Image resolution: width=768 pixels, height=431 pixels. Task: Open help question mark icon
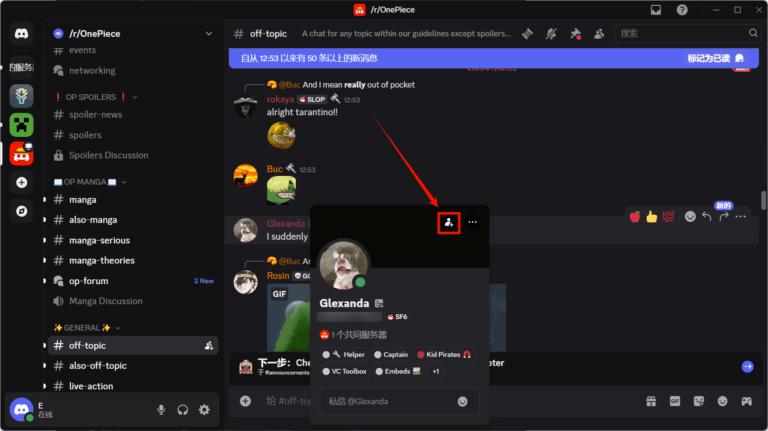pos(682,10)
